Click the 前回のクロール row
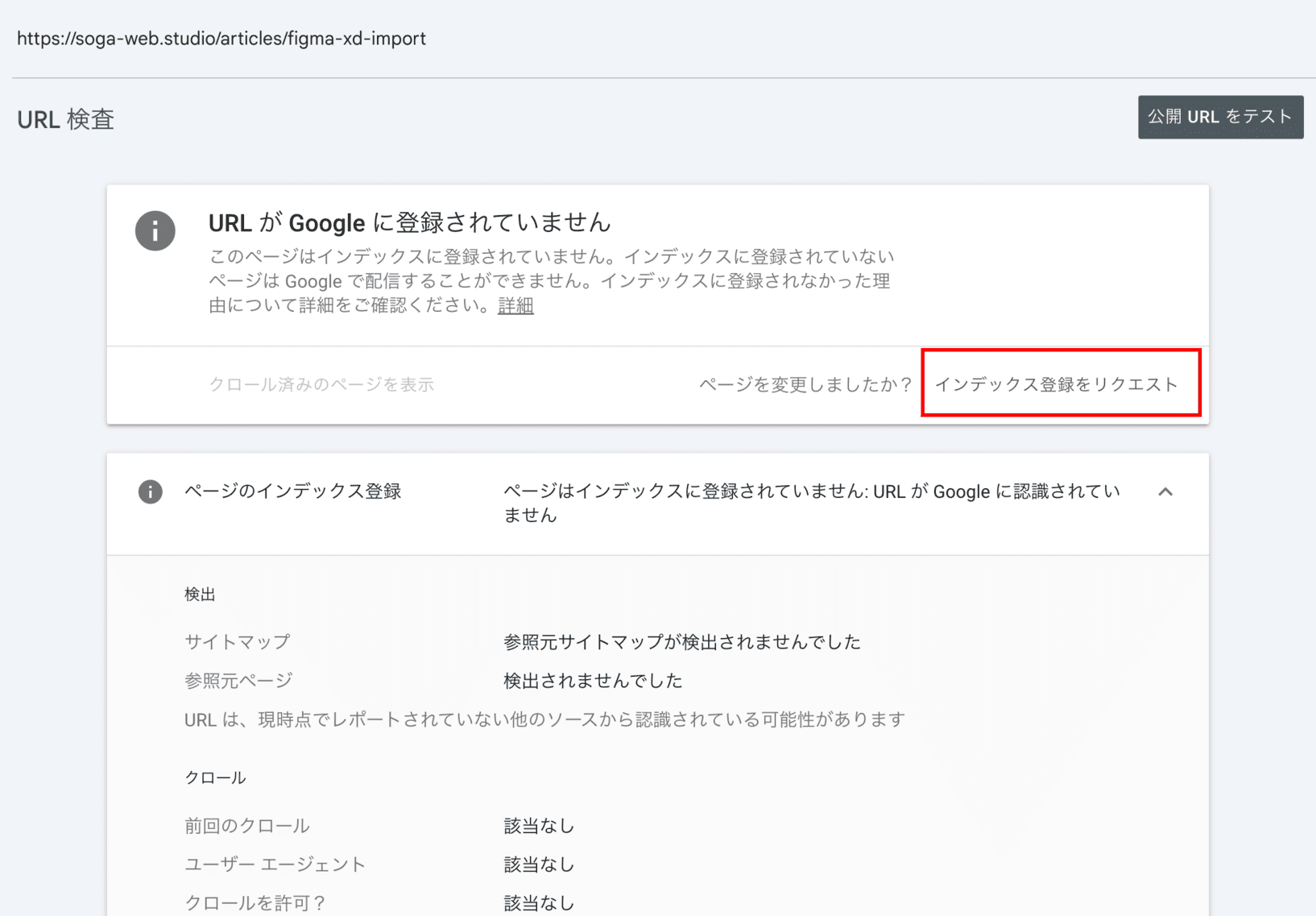1316x916 pixels. [x=246, y=825]
